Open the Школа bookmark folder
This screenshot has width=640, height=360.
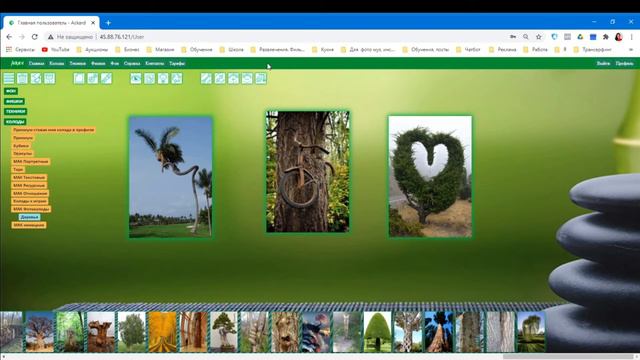click(231, 49)
